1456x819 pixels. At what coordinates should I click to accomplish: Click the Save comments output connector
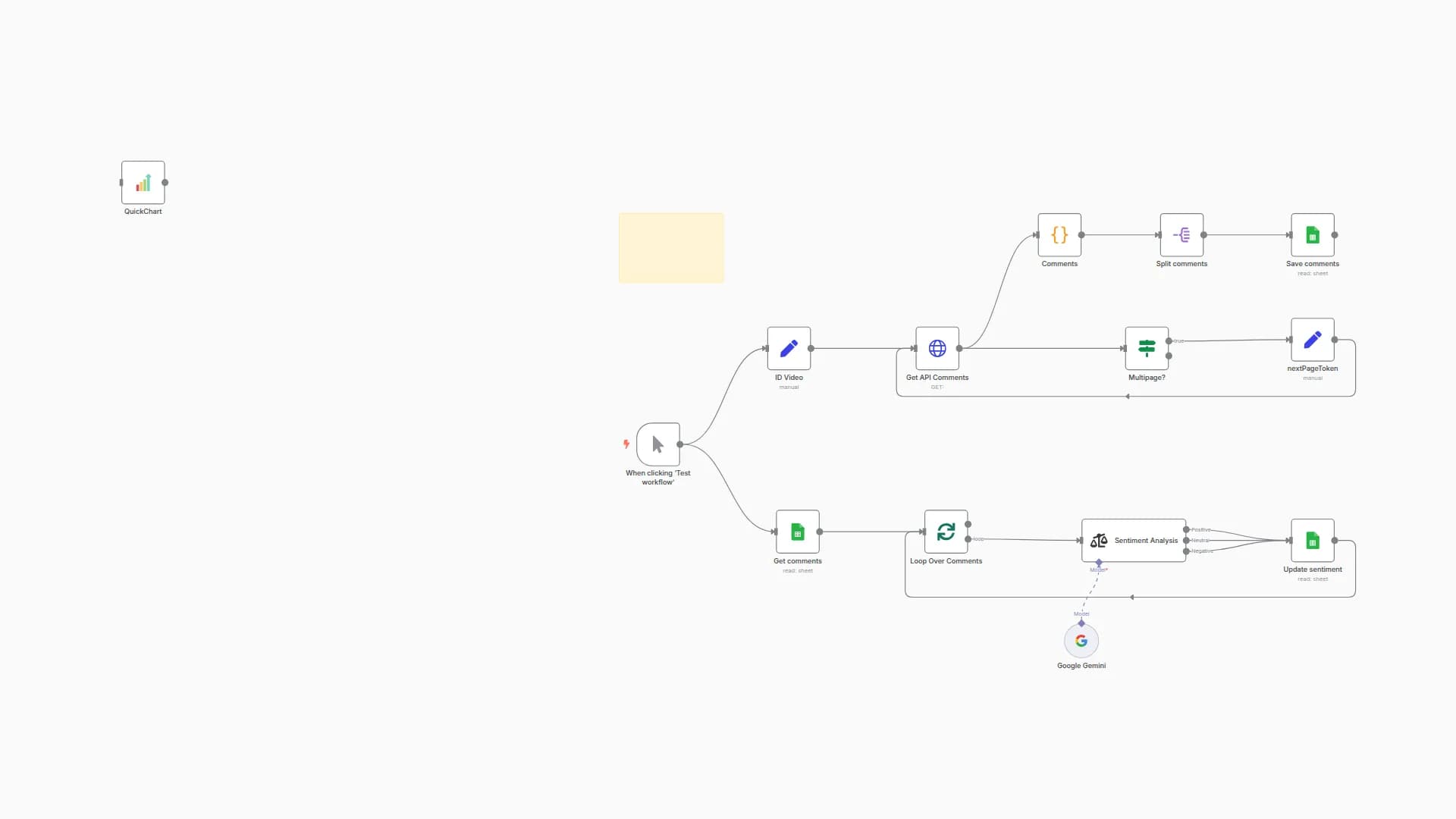tap(1335, 235)
